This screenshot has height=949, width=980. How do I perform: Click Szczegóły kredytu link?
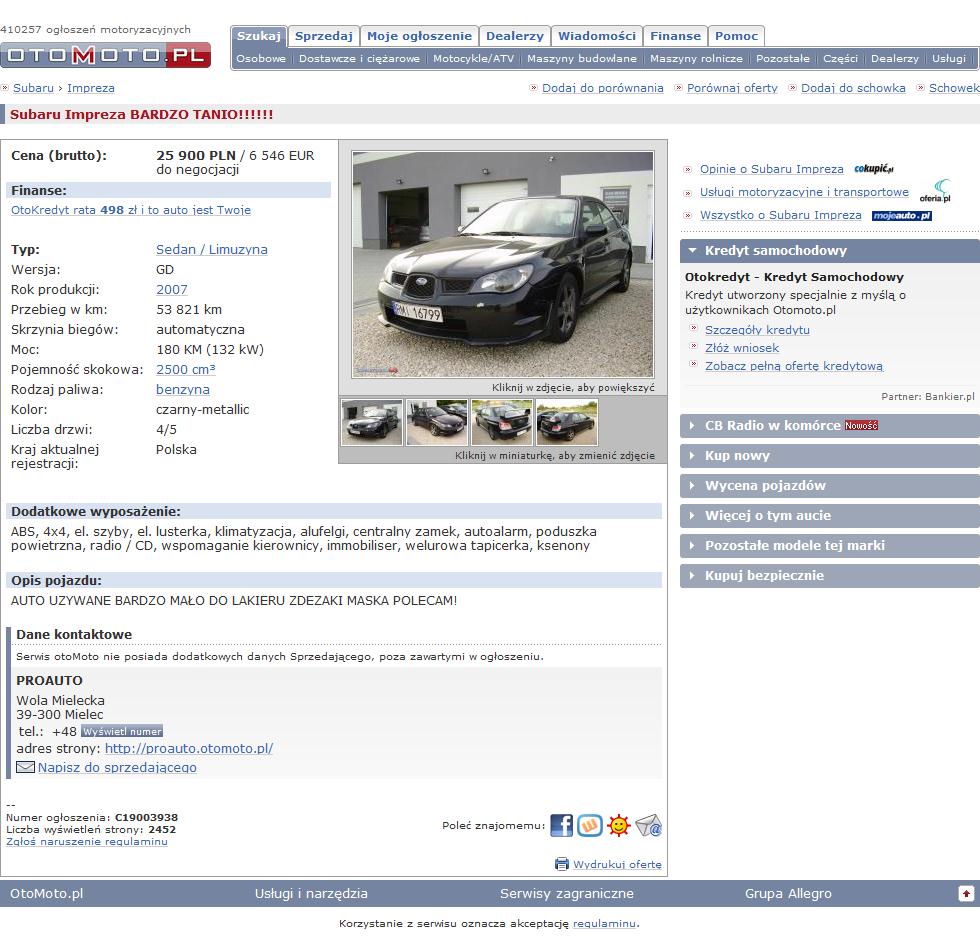758,330
